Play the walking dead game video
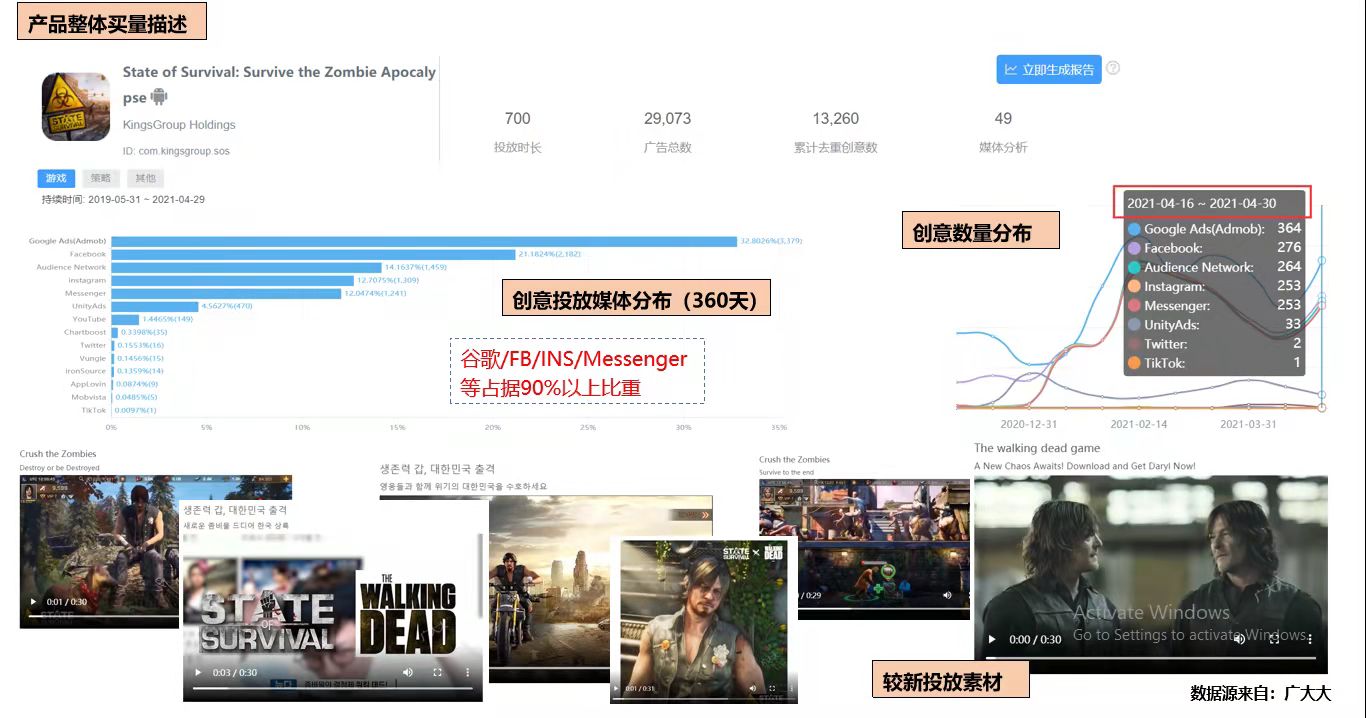This screenshot has height=718, width=1366. point(992,640)
